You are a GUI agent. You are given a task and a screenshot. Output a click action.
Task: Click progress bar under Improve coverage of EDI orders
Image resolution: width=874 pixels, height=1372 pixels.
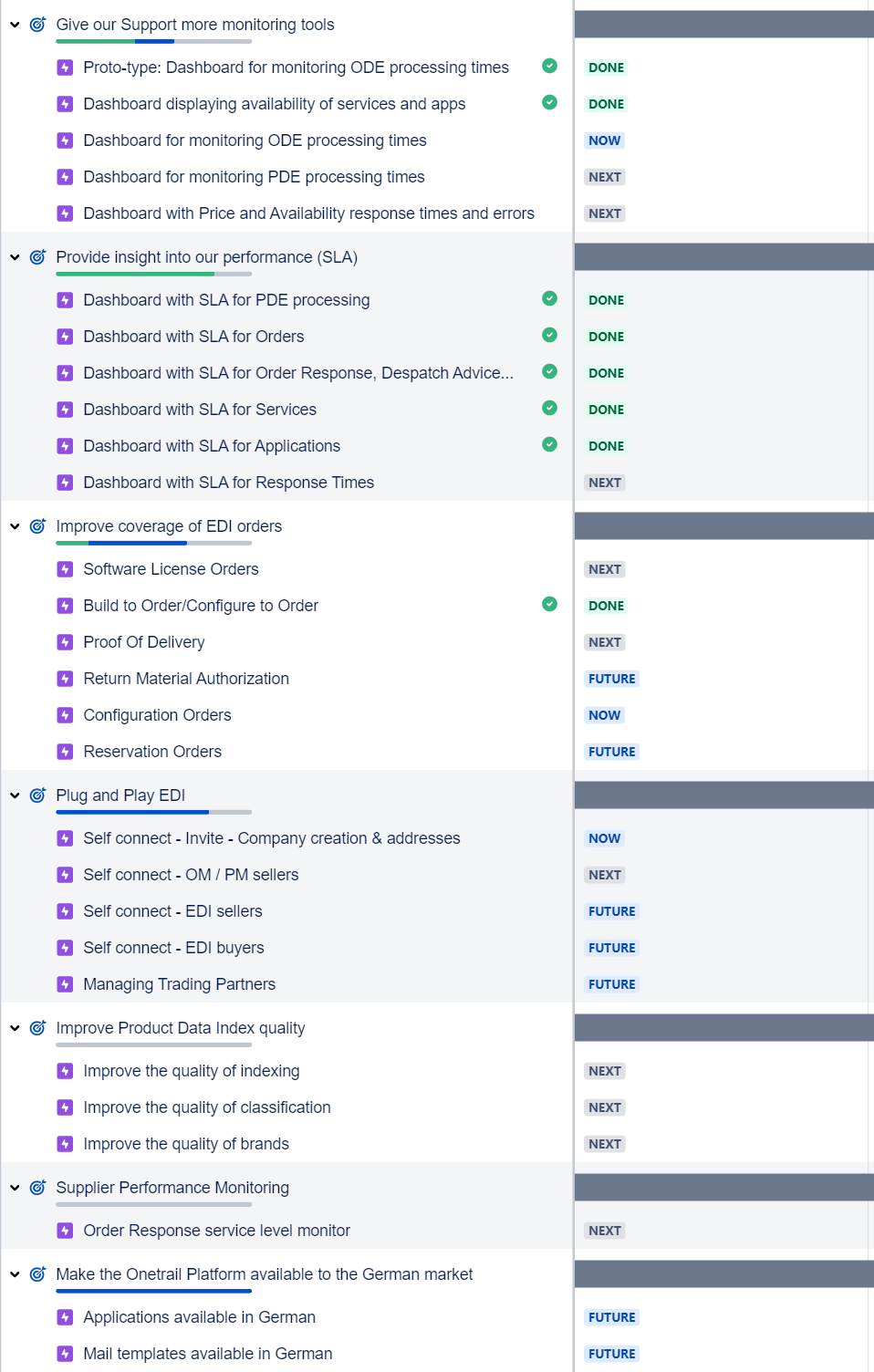pos(153,543)
